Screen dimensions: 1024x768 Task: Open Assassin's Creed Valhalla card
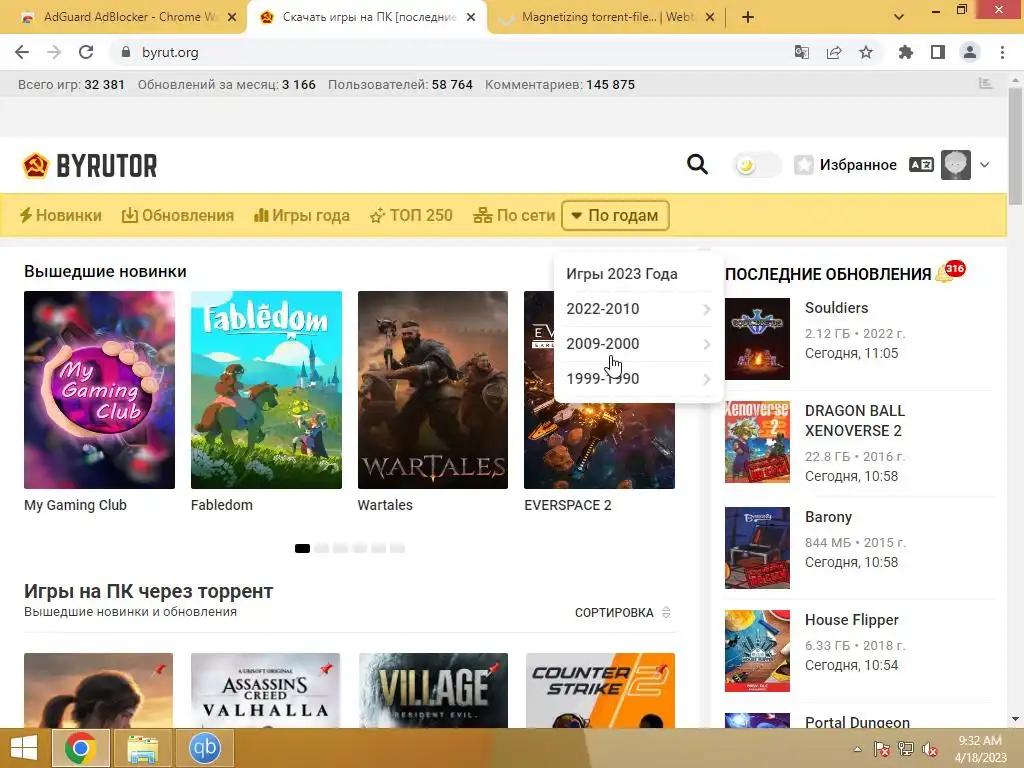click(266, 690)
